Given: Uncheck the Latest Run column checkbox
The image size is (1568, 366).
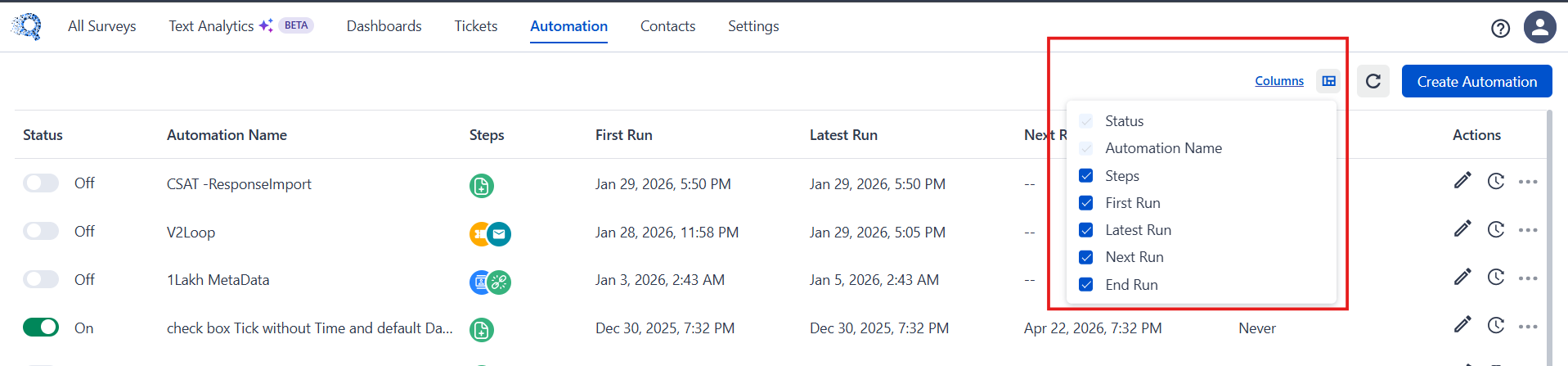Looking at the screenshot, I should (1086, 230).
